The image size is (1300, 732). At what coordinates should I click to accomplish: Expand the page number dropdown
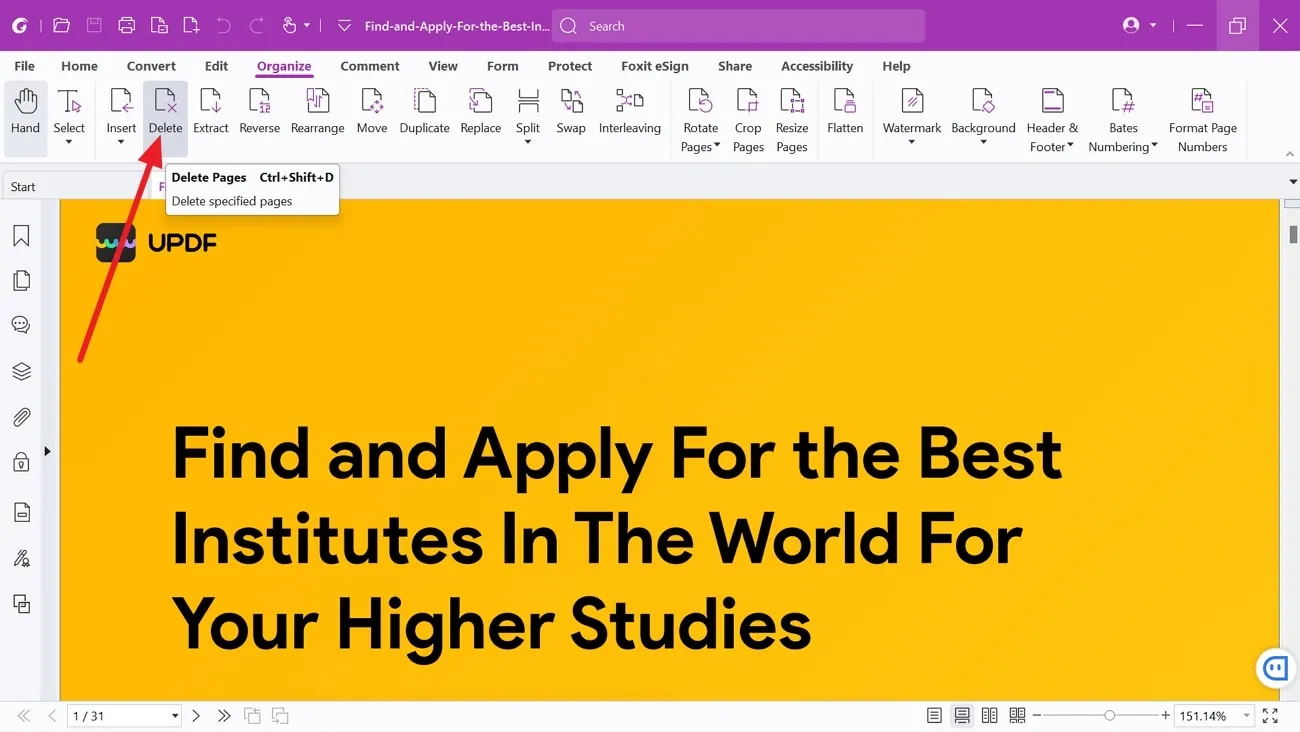point(175,716)
